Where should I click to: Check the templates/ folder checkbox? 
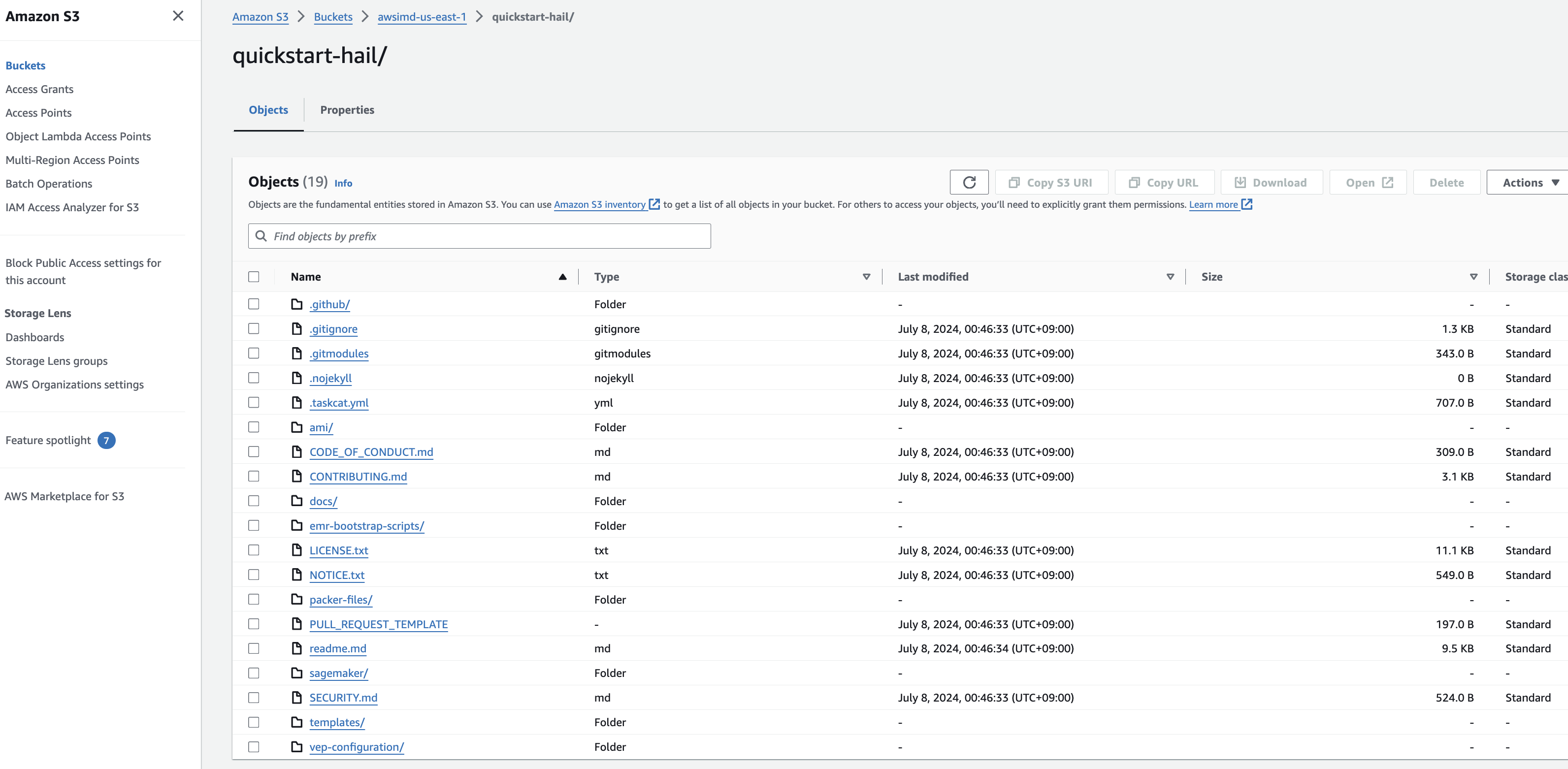click(254, 722)
